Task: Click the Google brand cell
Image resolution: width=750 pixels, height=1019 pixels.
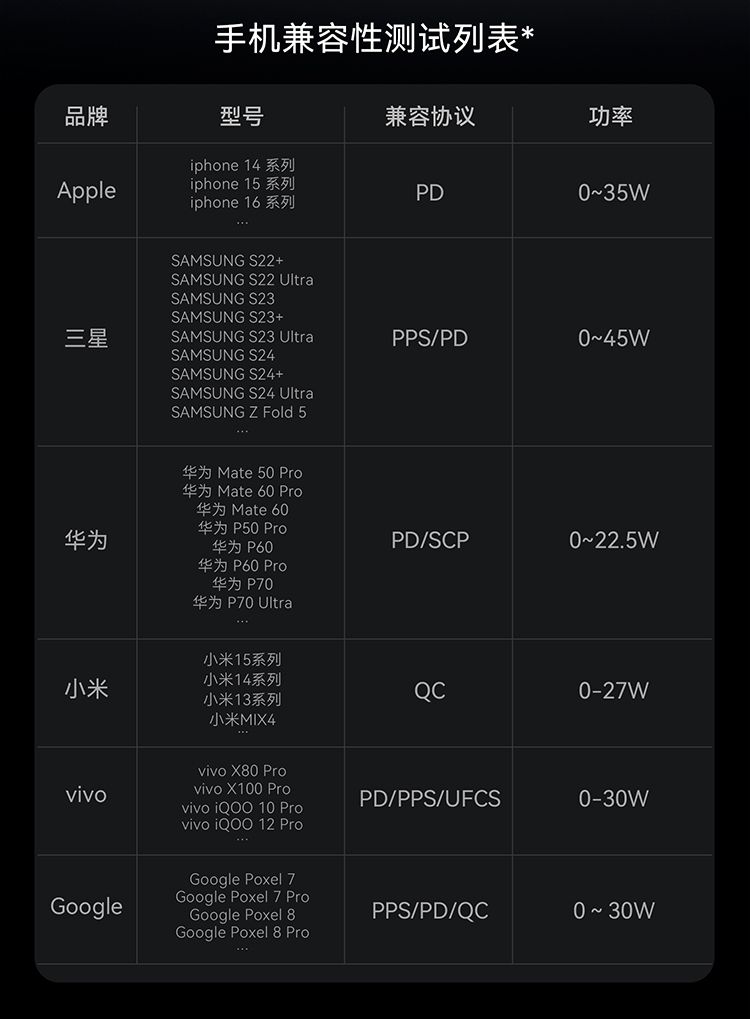Action: [x=86, y=907]
